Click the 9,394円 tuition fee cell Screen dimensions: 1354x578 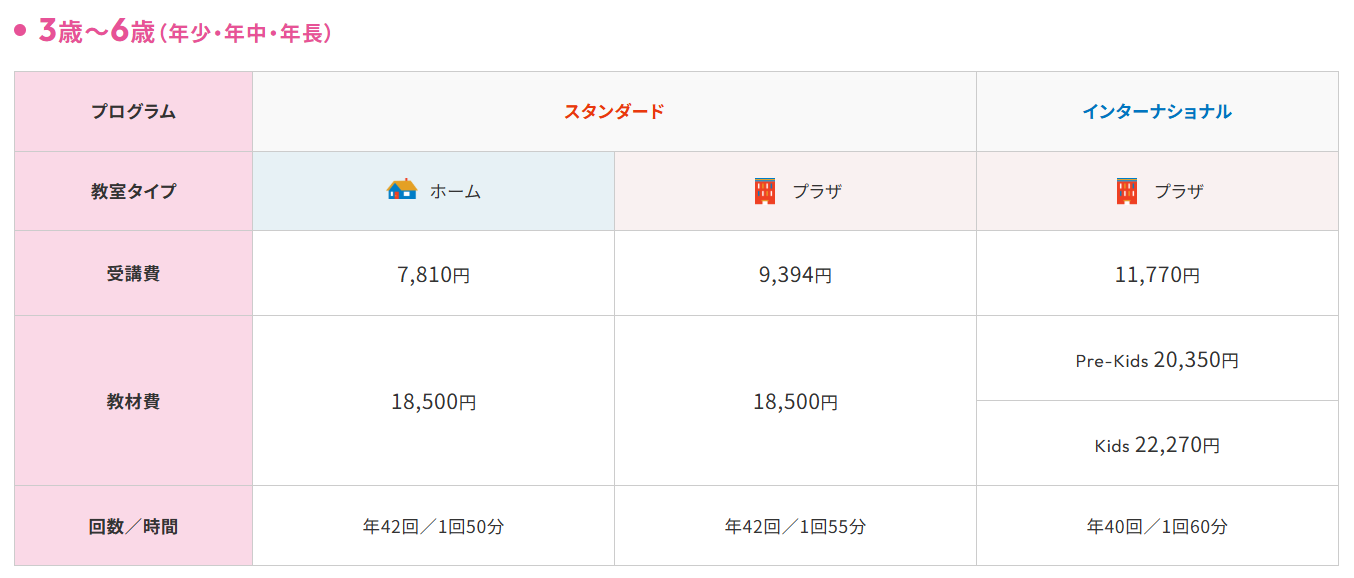point(795,274)
